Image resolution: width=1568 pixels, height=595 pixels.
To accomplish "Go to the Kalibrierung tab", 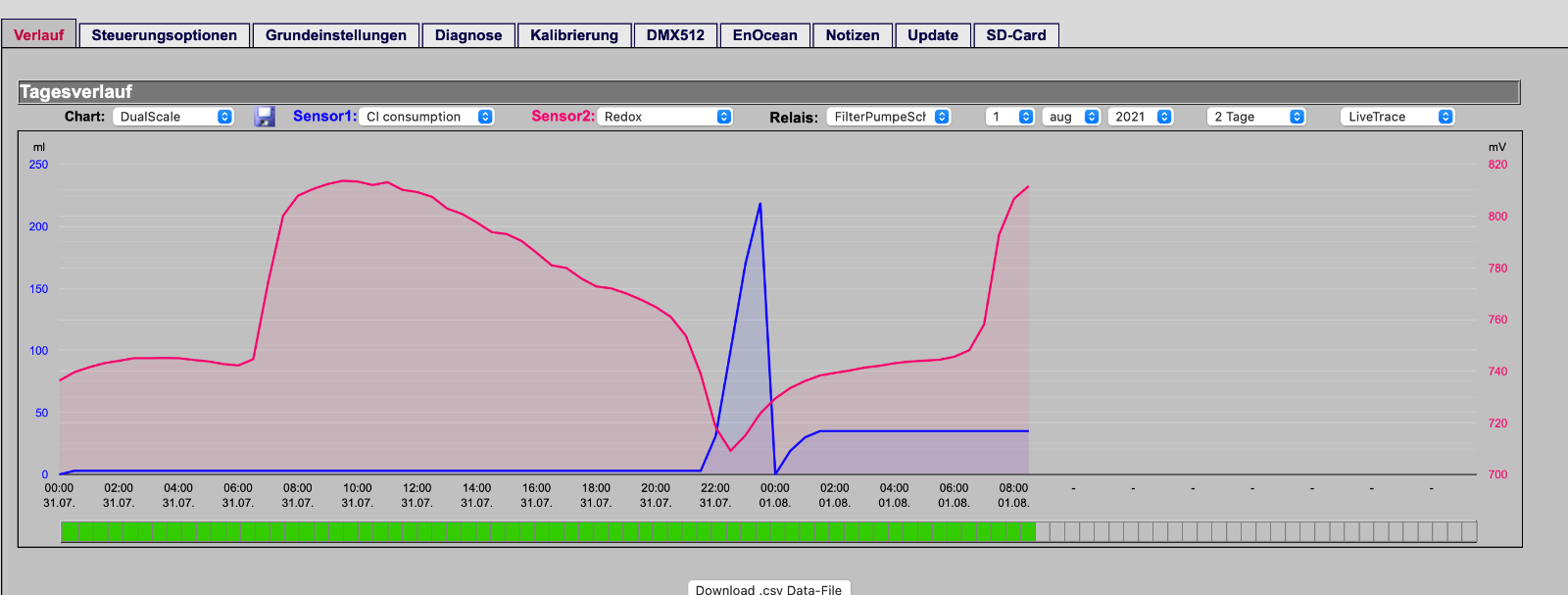I will click(574, 35).
